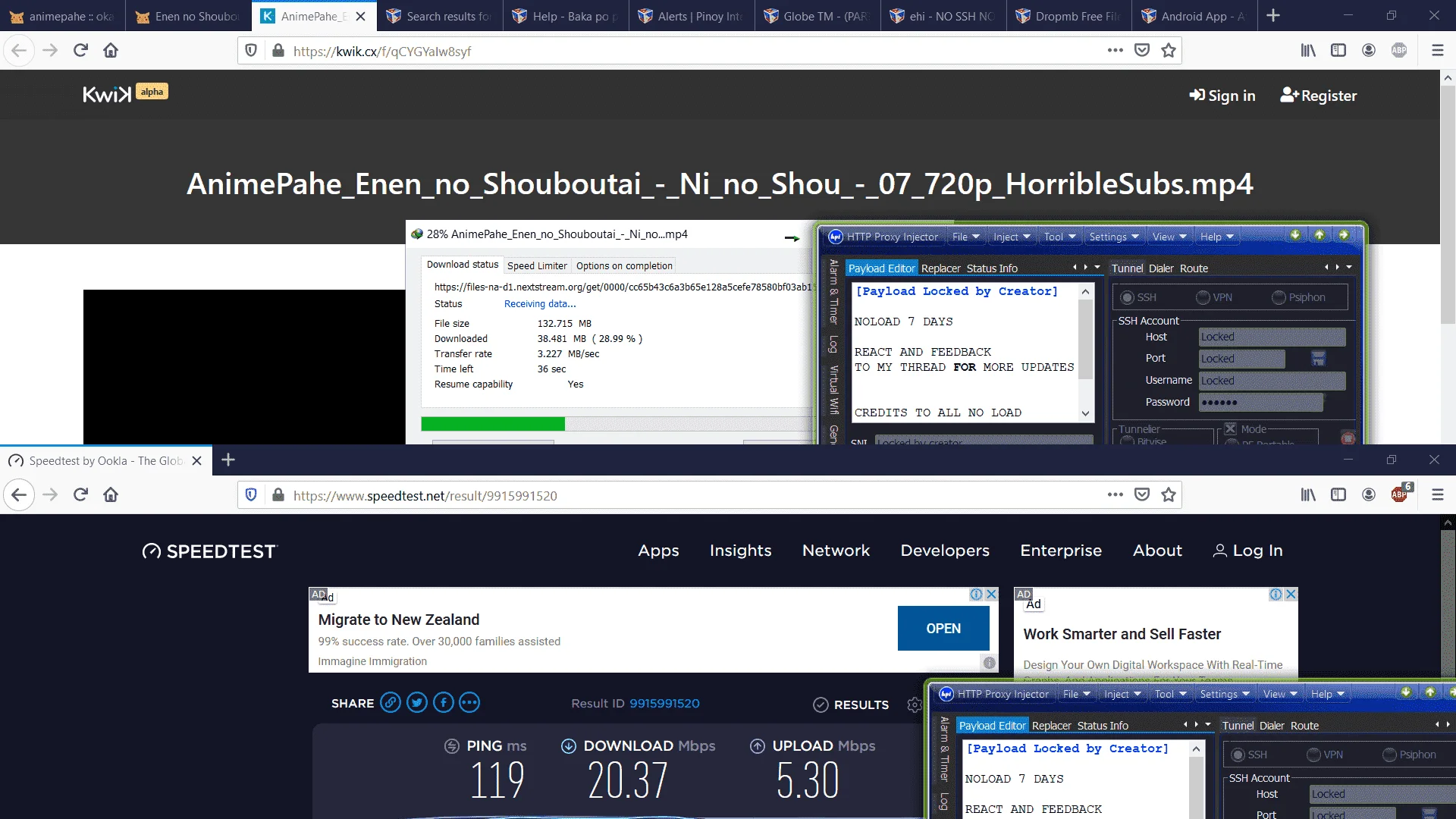
Task: Toggle the Mode checkbox in upper injector
Action: click(x=1231, y=429)
